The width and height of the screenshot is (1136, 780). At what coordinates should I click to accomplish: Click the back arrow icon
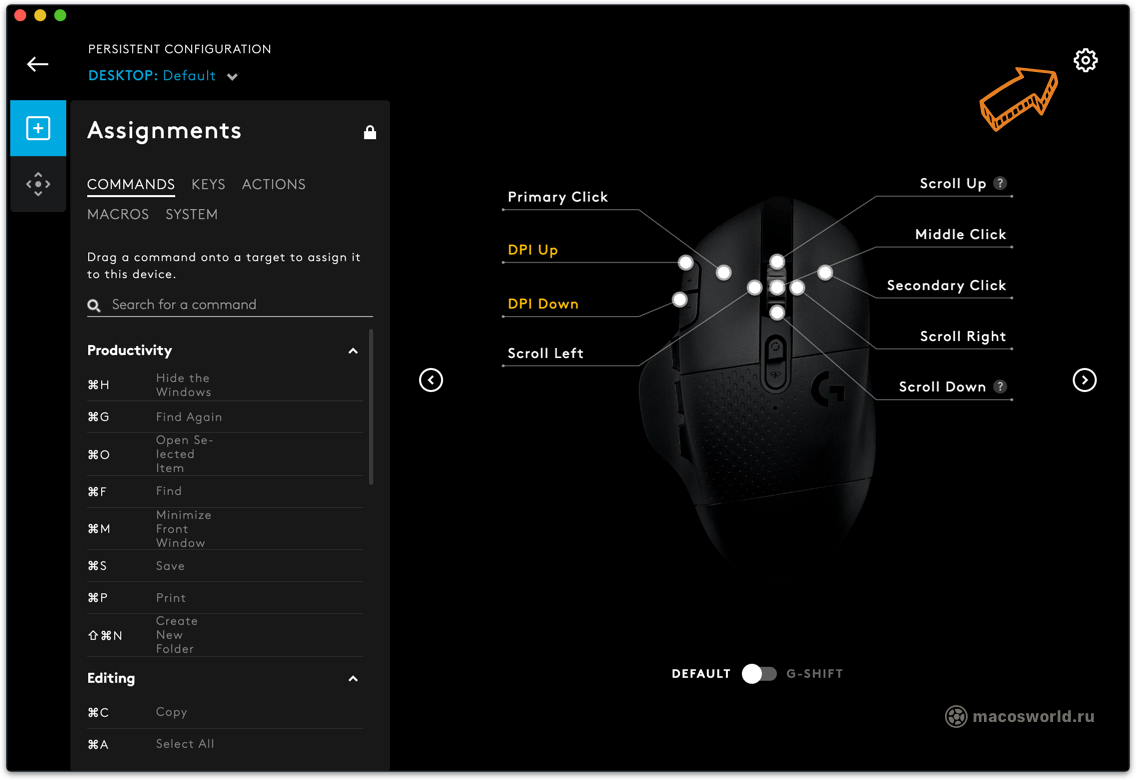38,64
